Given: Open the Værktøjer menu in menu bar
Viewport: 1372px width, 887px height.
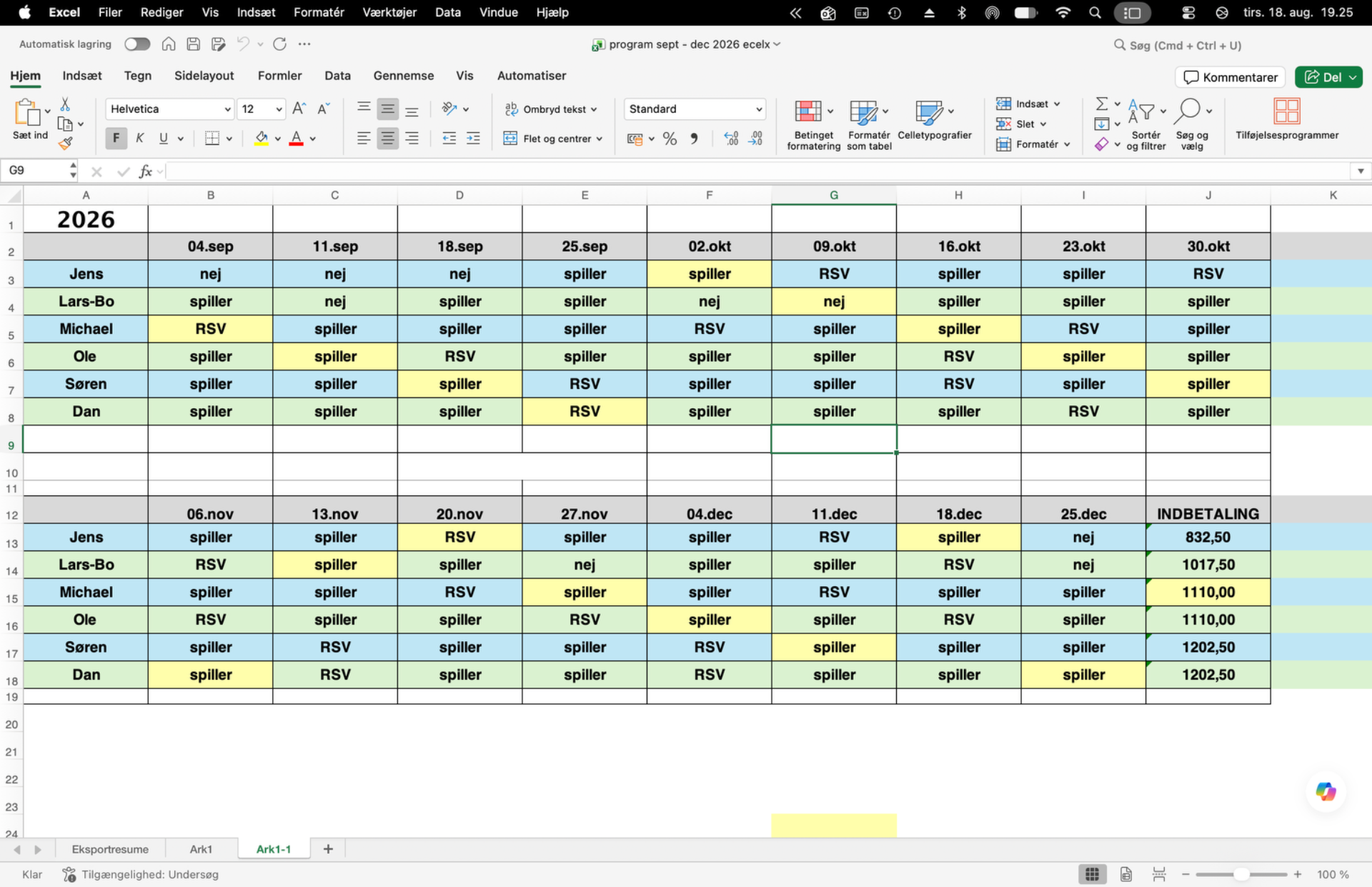Looking at the screenshot, I should tap(389, 12).
